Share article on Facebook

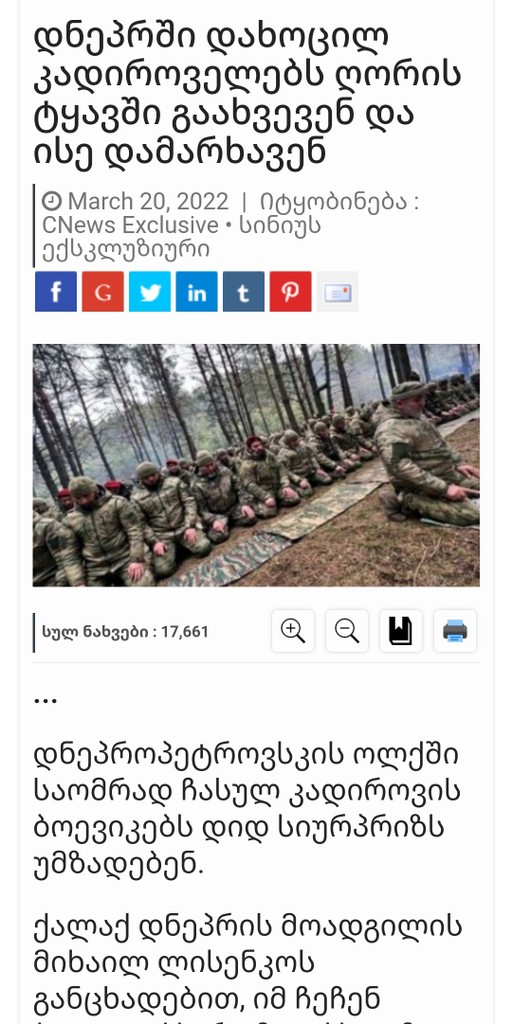tap(56, 292)
